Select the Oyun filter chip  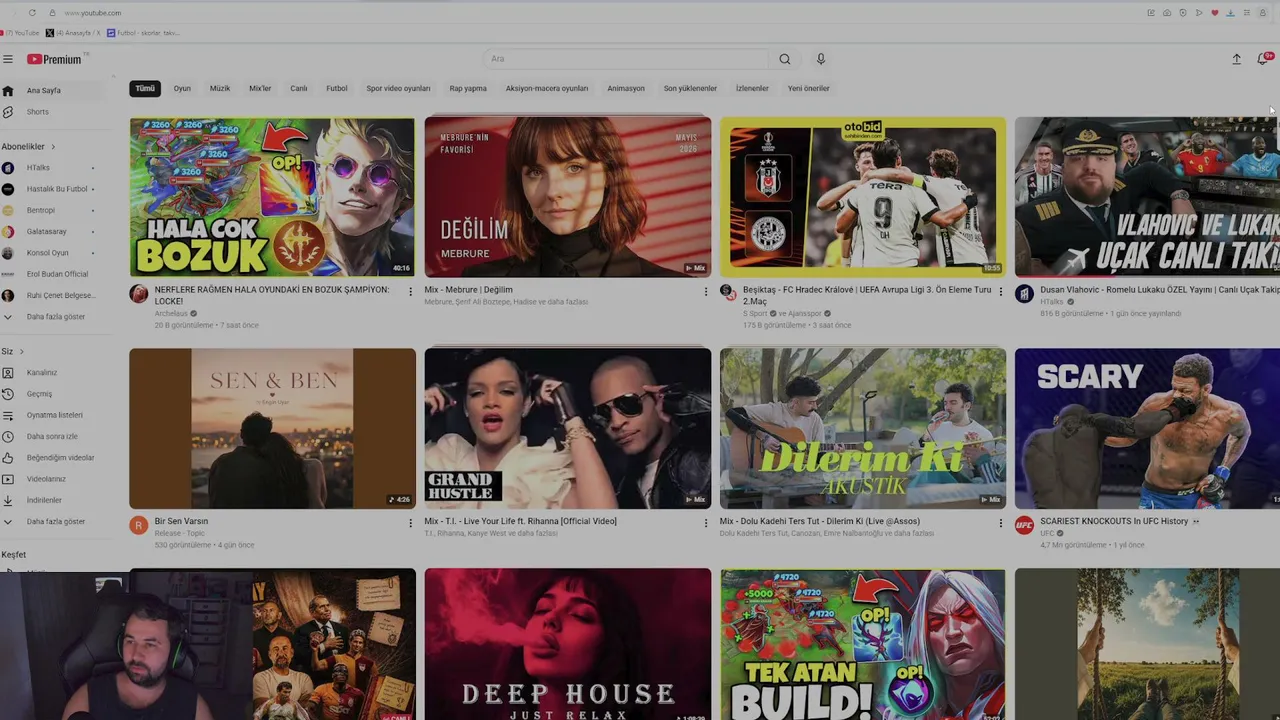point(182,89)
